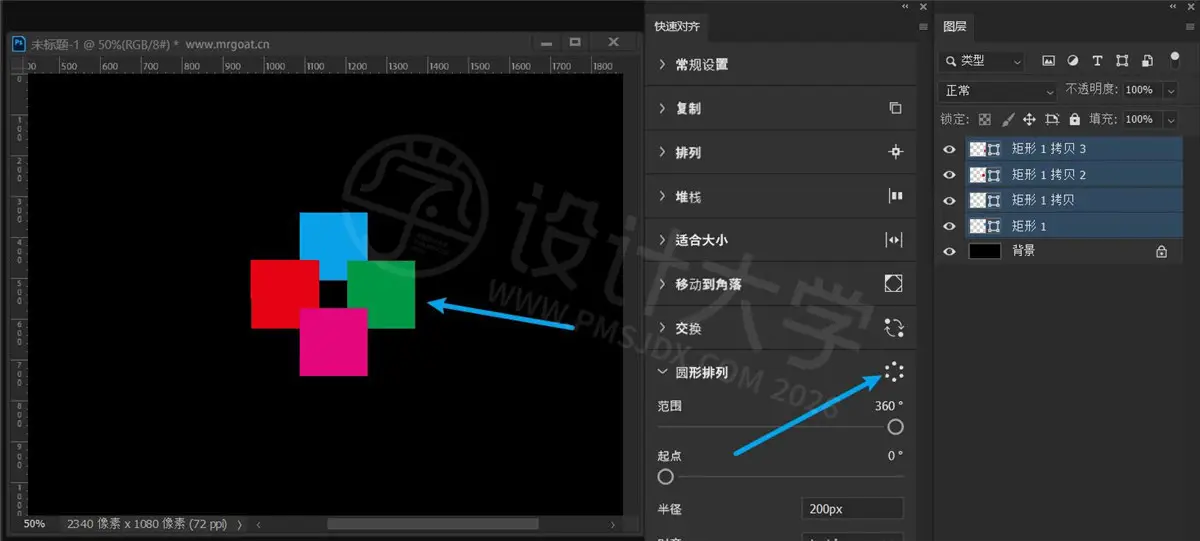The image size is (1200, 541).
Task: Select the 图层 panel tab
Action: point(954,27)
